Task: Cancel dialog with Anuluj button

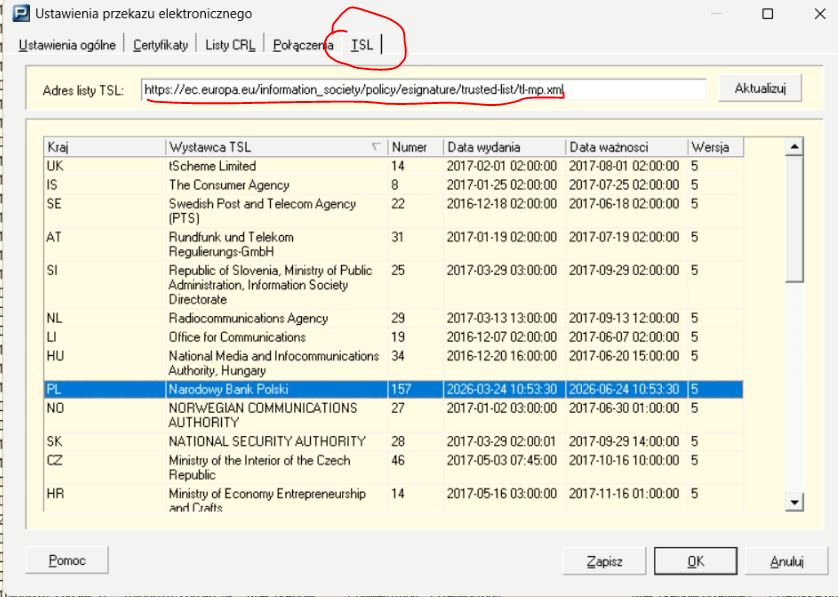Action: (786, 562)
